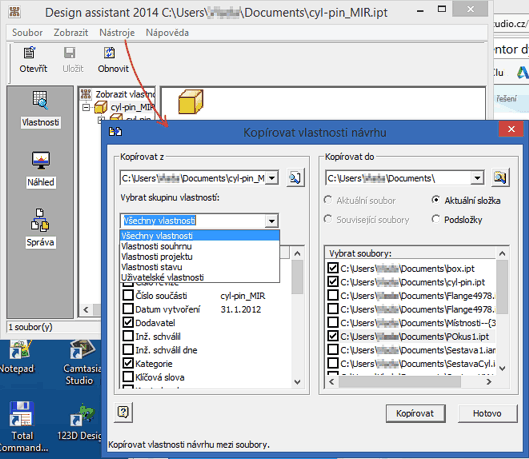This screenshot has height=459, width=529.
Task: Browse source file icon in Kopírovat z
Action: click(x=295, y=178)
